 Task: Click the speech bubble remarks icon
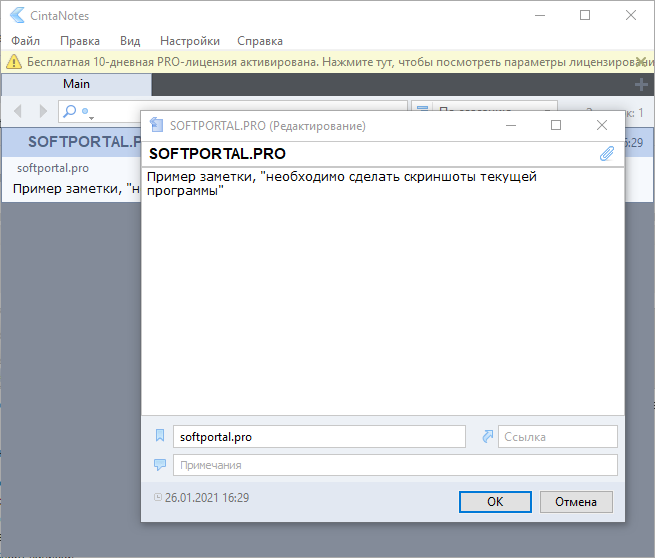[160, 464]
